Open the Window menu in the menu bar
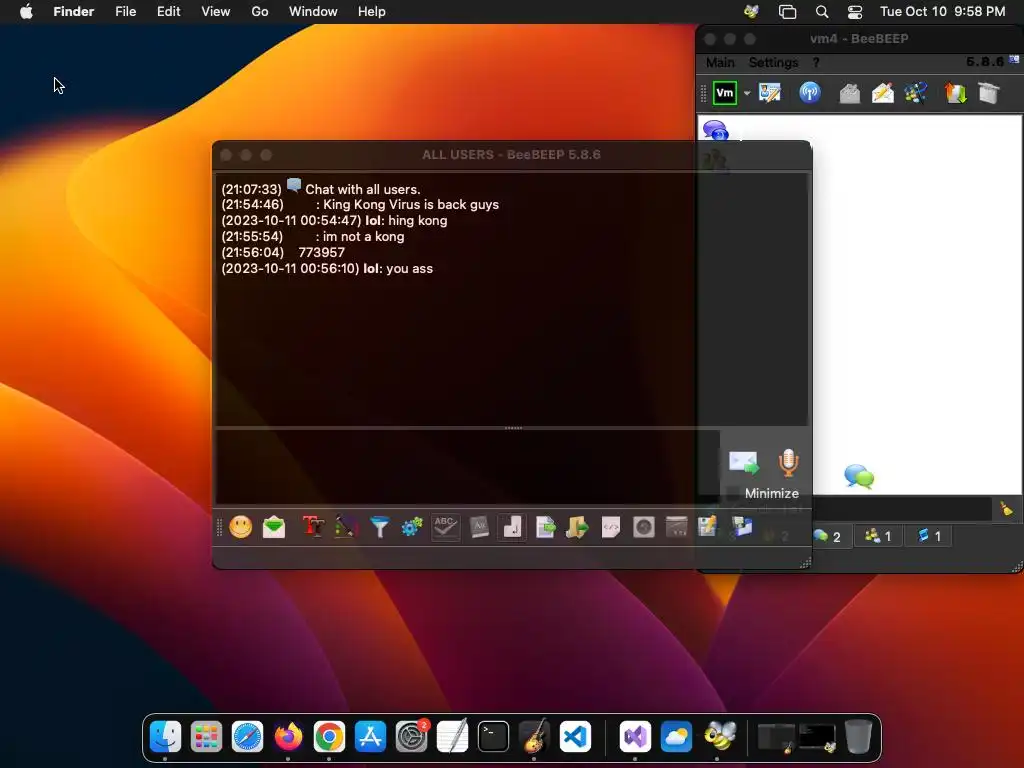 (313, 12)
